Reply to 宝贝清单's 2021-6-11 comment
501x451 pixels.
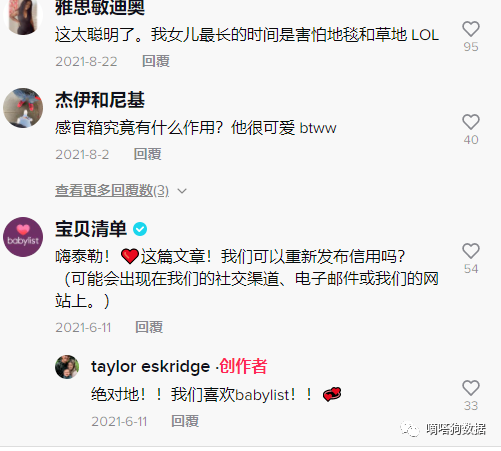(149, 327)
